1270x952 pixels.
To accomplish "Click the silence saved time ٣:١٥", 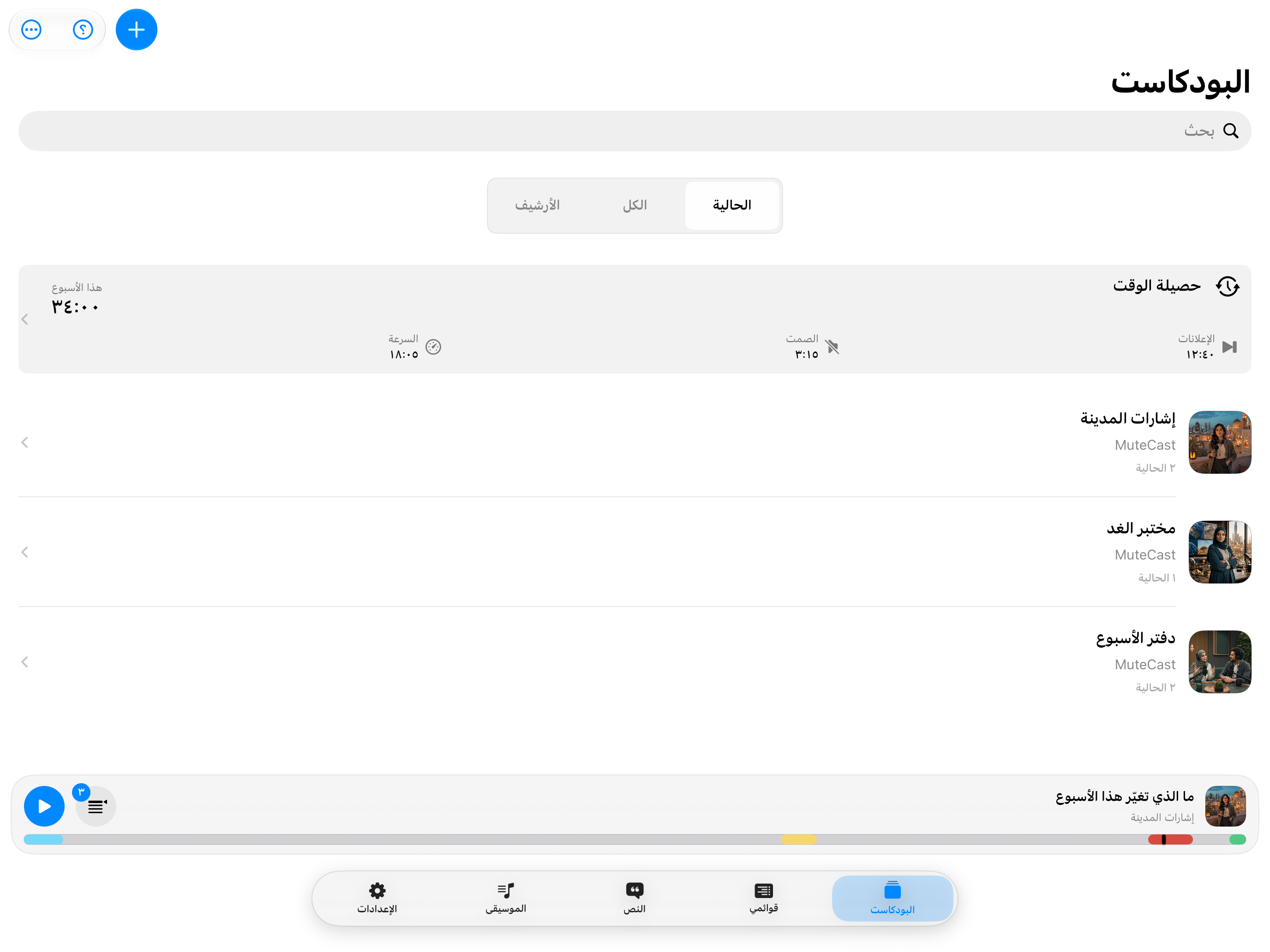I will pos(806,355).
